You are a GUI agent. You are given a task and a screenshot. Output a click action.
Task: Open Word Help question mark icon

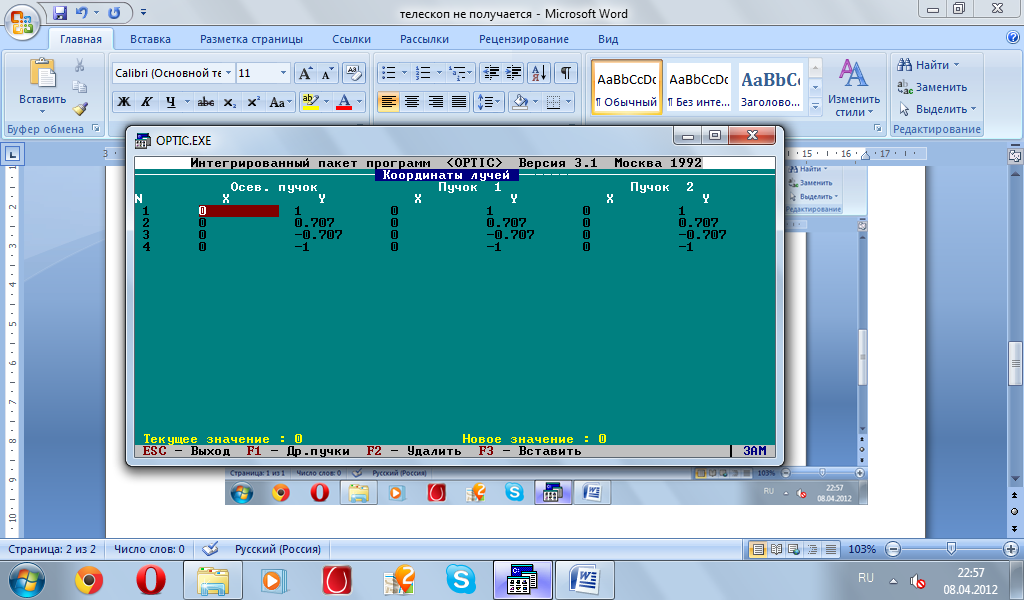pos(1013,38)
